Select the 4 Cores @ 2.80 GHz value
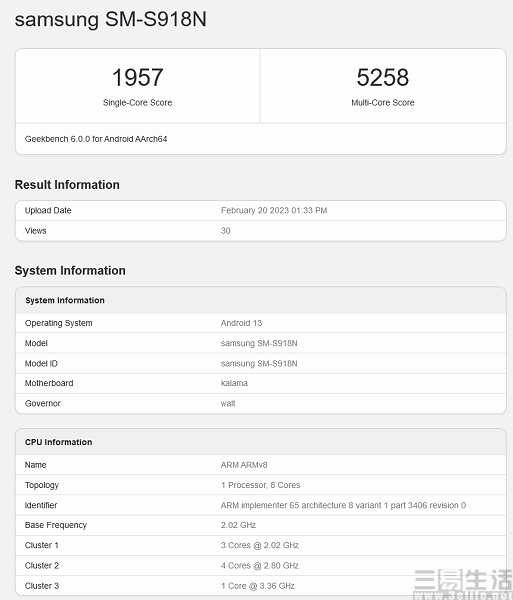The image size is (513, 600). (x=260, y=566)
